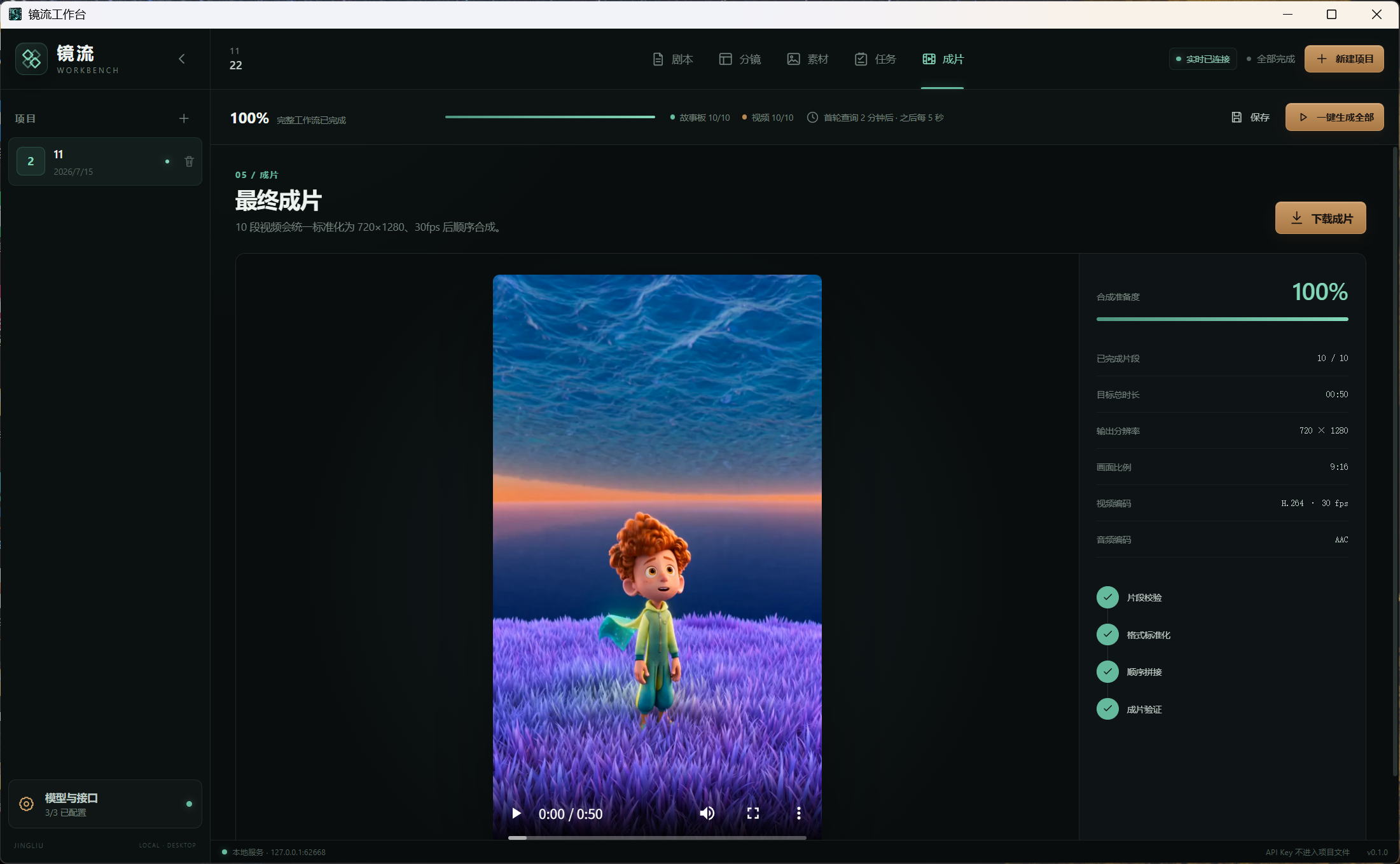Click the 视频编码 value H.264 · 30 fps
This screenshot has height=864, width=1400.
point(1314,504)
